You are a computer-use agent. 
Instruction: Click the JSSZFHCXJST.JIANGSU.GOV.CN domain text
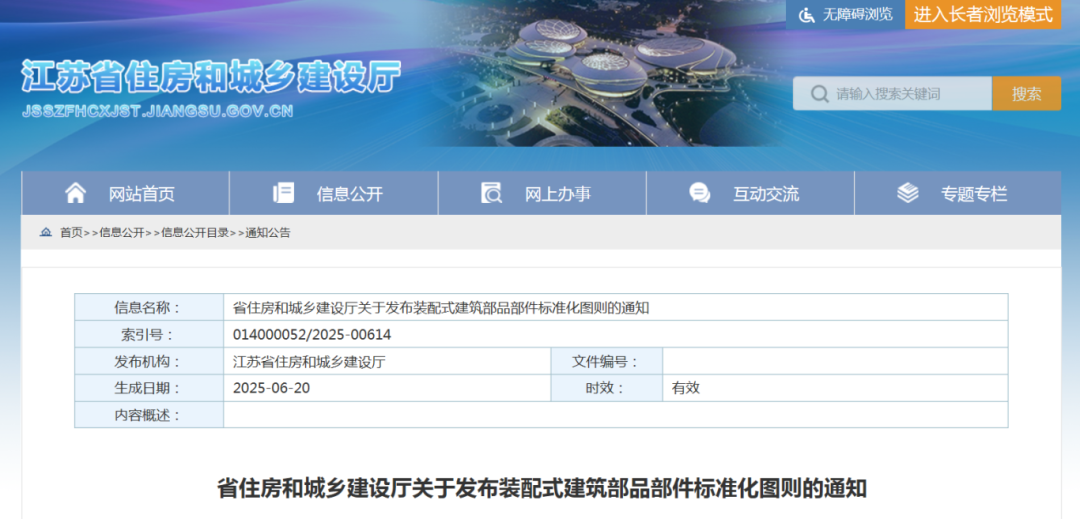coord(158,112)
